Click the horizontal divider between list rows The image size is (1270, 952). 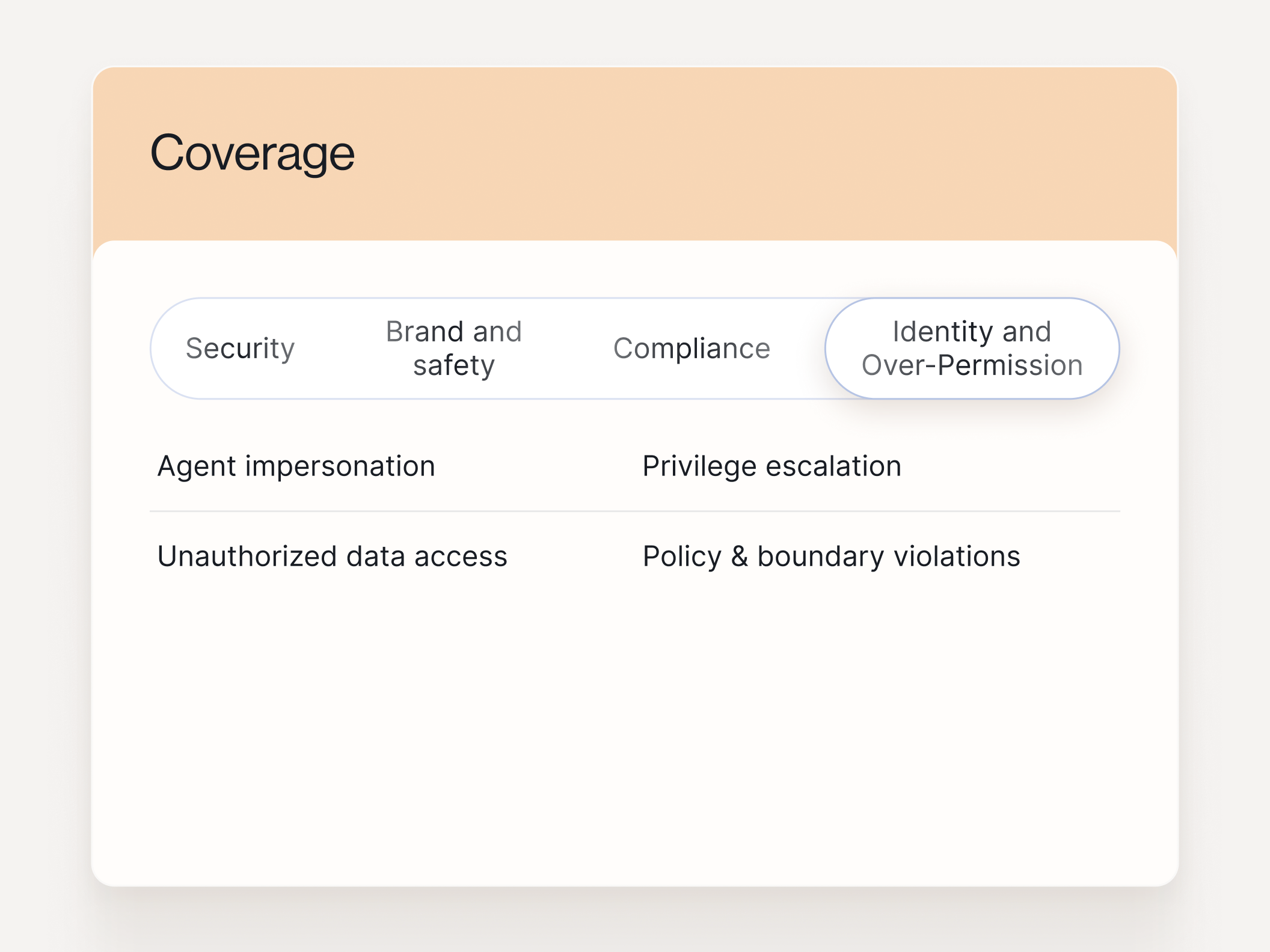pyautogui.click(x=634, y=511)
